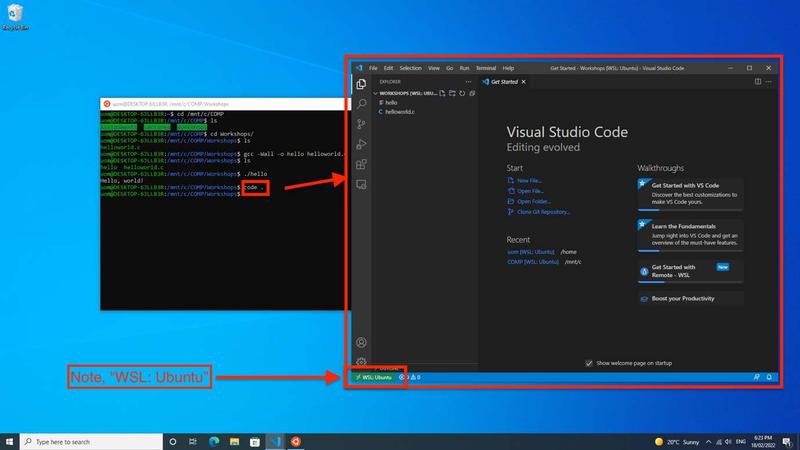This screenshot has height=450, width=800.
Task: Open the Terminal menu
Action: [486, 68]
